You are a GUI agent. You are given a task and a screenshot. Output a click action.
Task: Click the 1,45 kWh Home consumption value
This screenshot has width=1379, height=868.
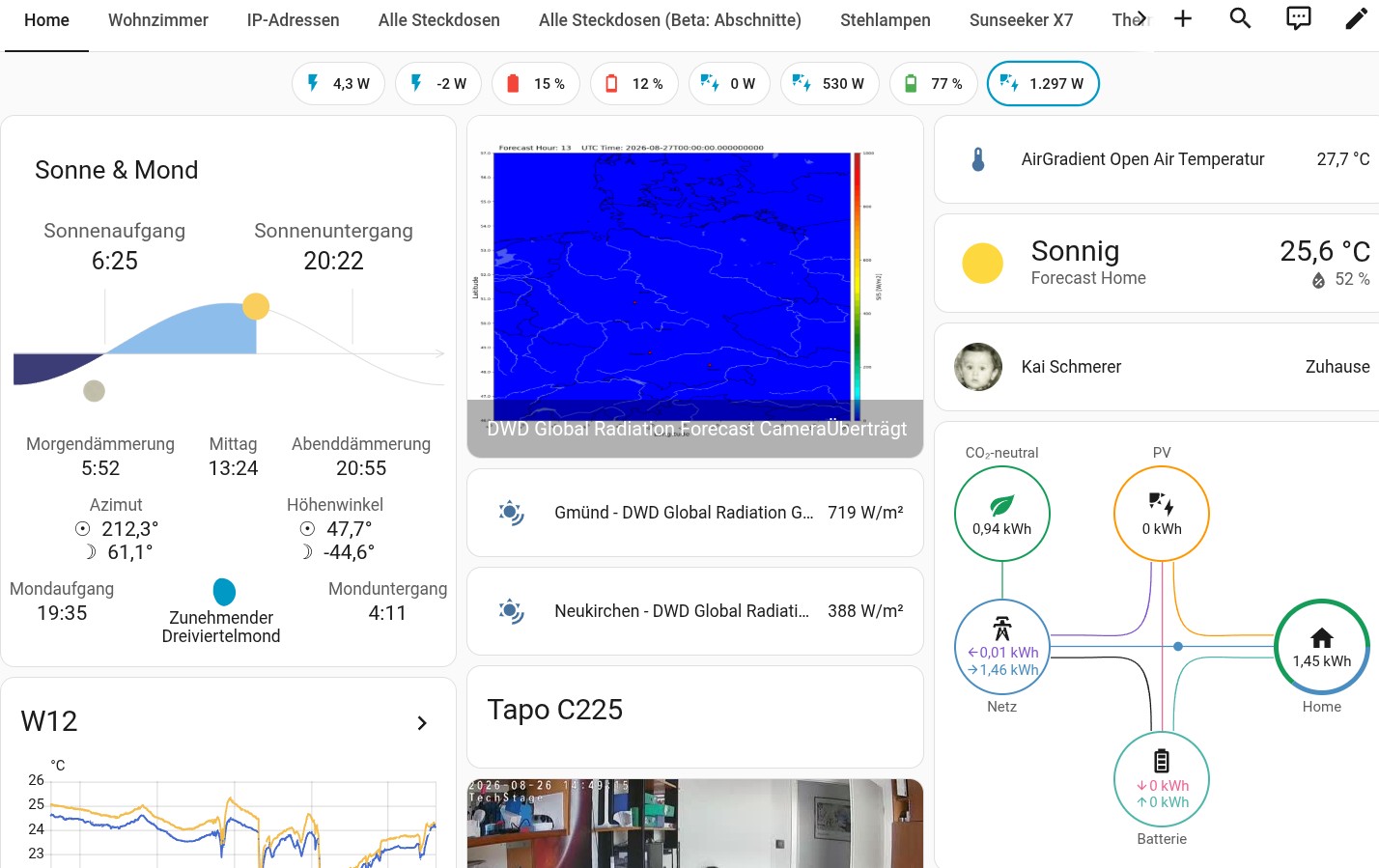tap(1322, 661)
